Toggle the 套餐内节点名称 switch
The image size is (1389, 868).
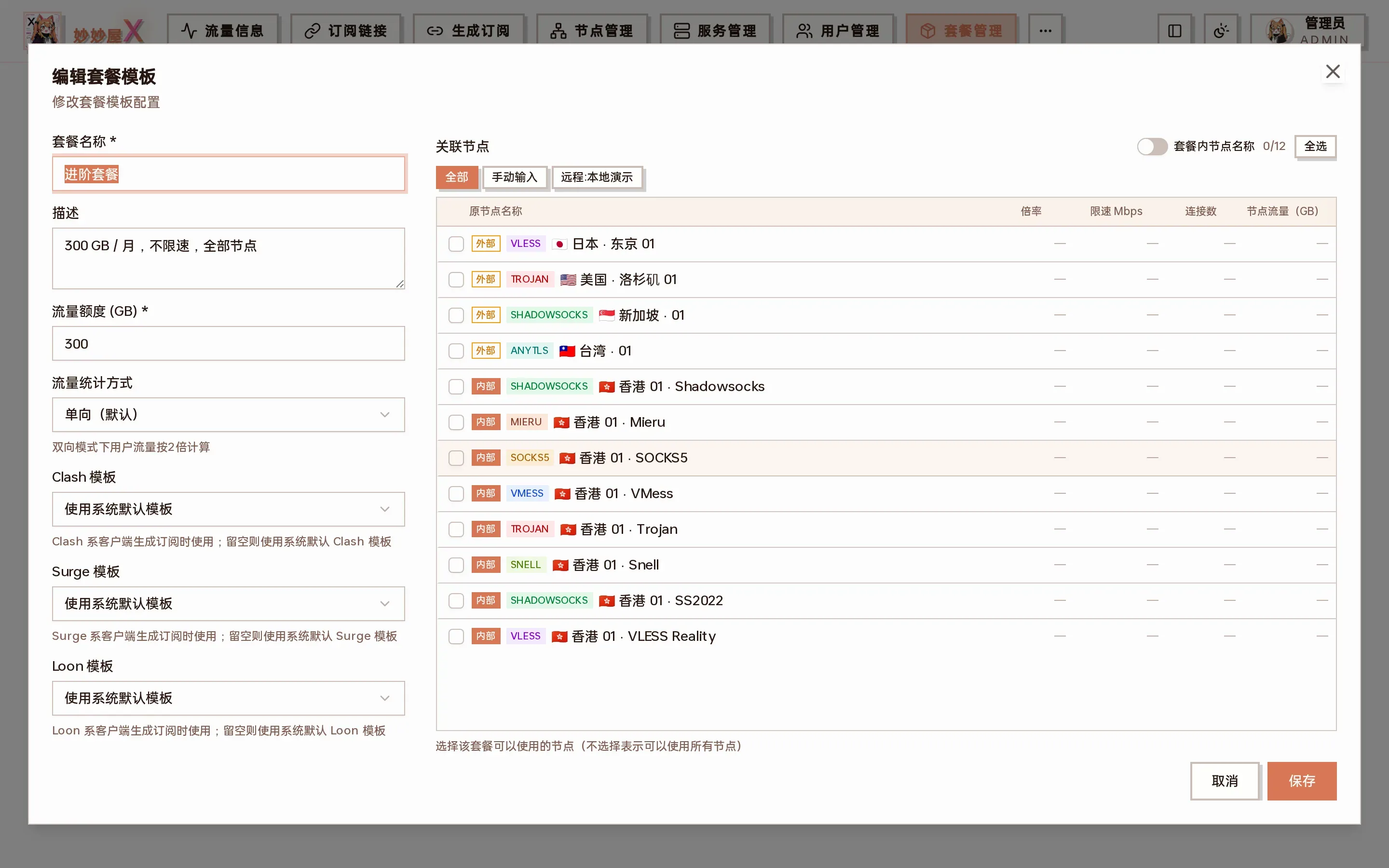1152,147
